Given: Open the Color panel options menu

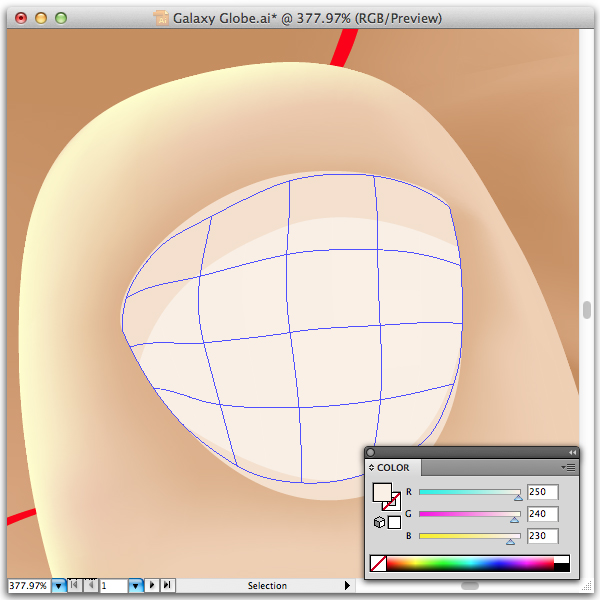Looking at the screenshot, I should (x=569, y=467).
